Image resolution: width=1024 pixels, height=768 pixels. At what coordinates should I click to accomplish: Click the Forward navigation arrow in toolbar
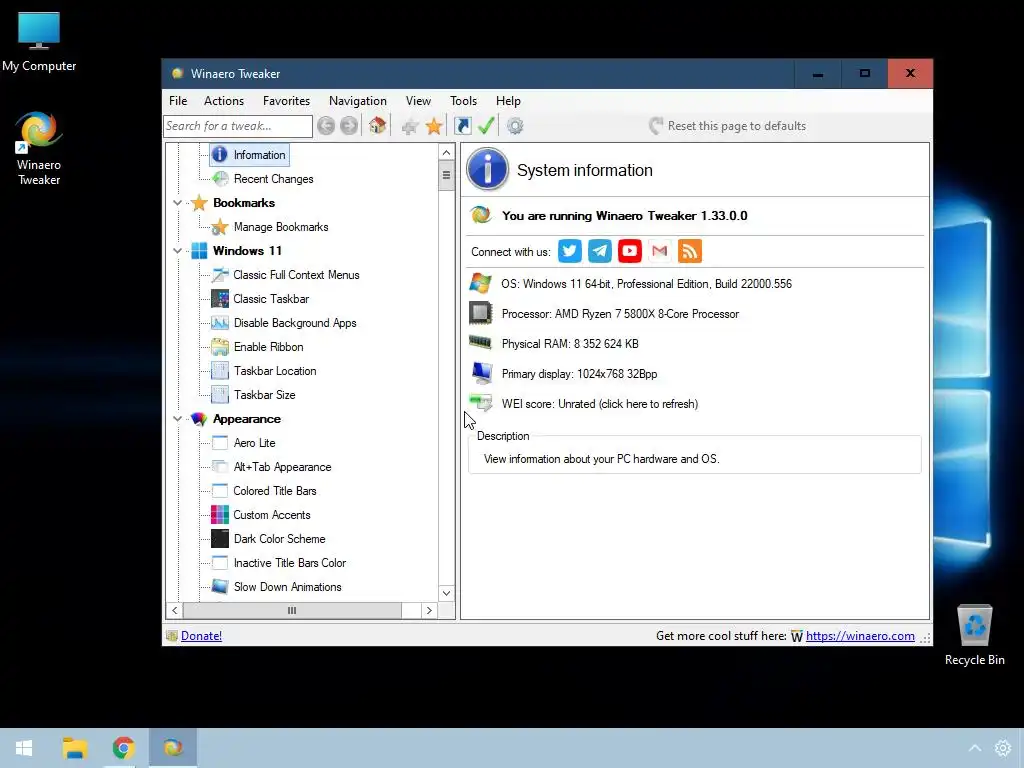(x=349, y=126)
